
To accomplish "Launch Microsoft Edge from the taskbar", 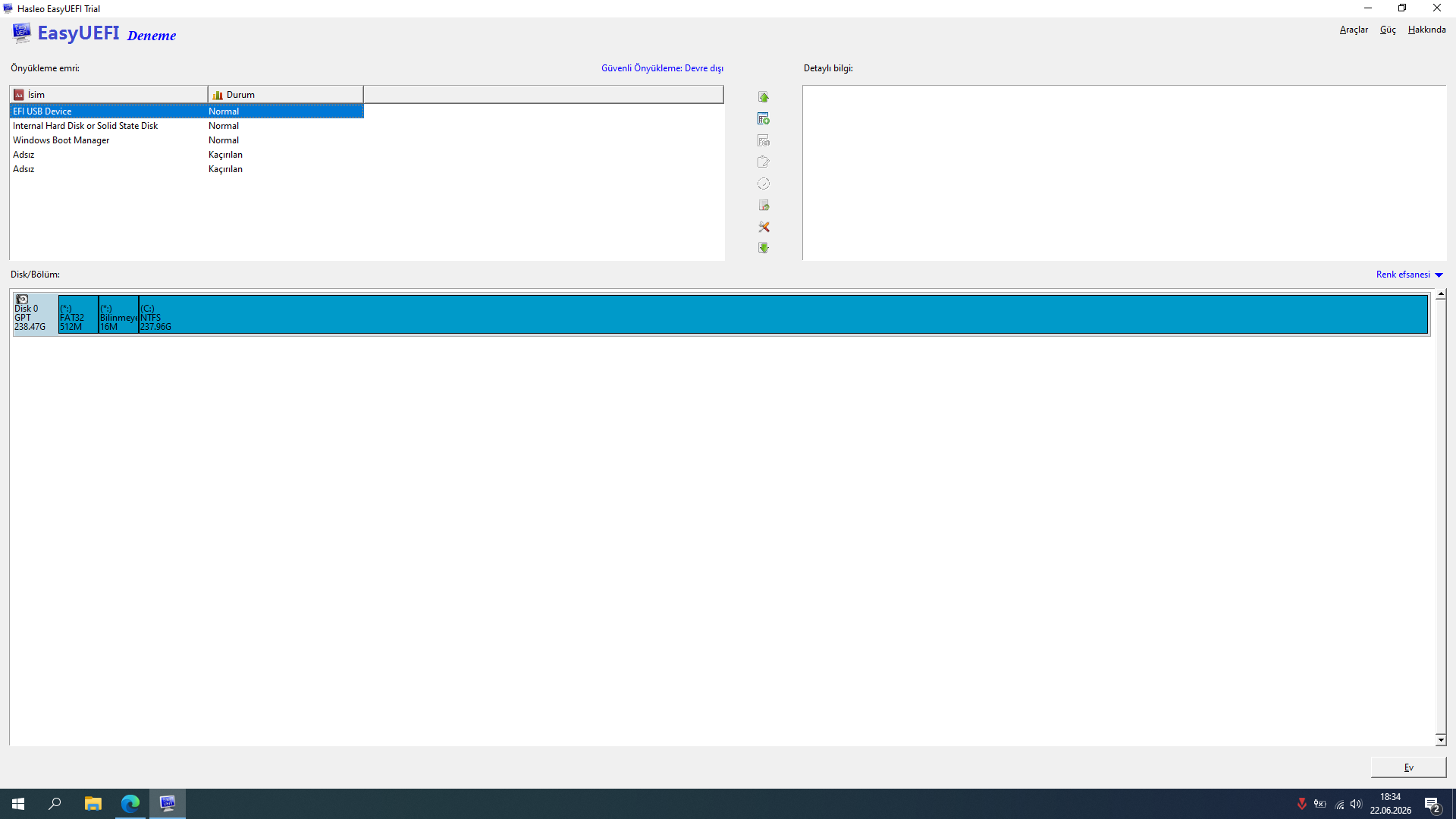I will (x=130, y=804).
